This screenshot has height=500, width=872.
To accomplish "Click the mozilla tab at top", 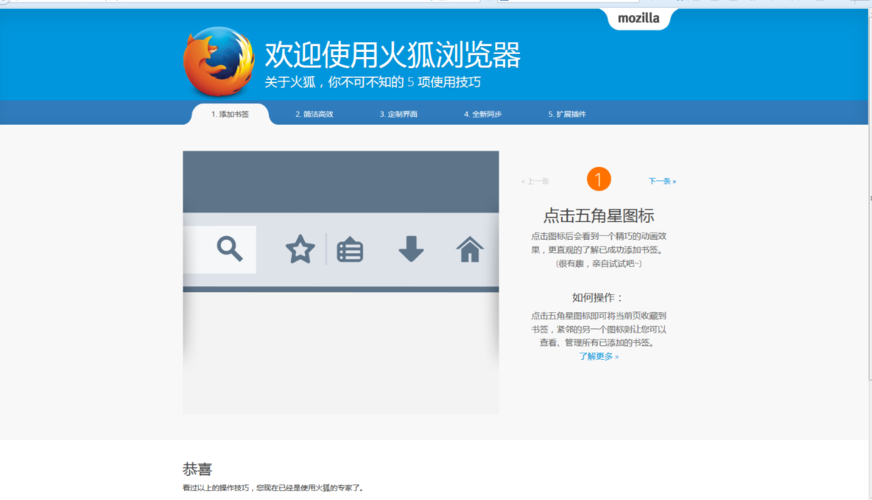I will 638,18.
